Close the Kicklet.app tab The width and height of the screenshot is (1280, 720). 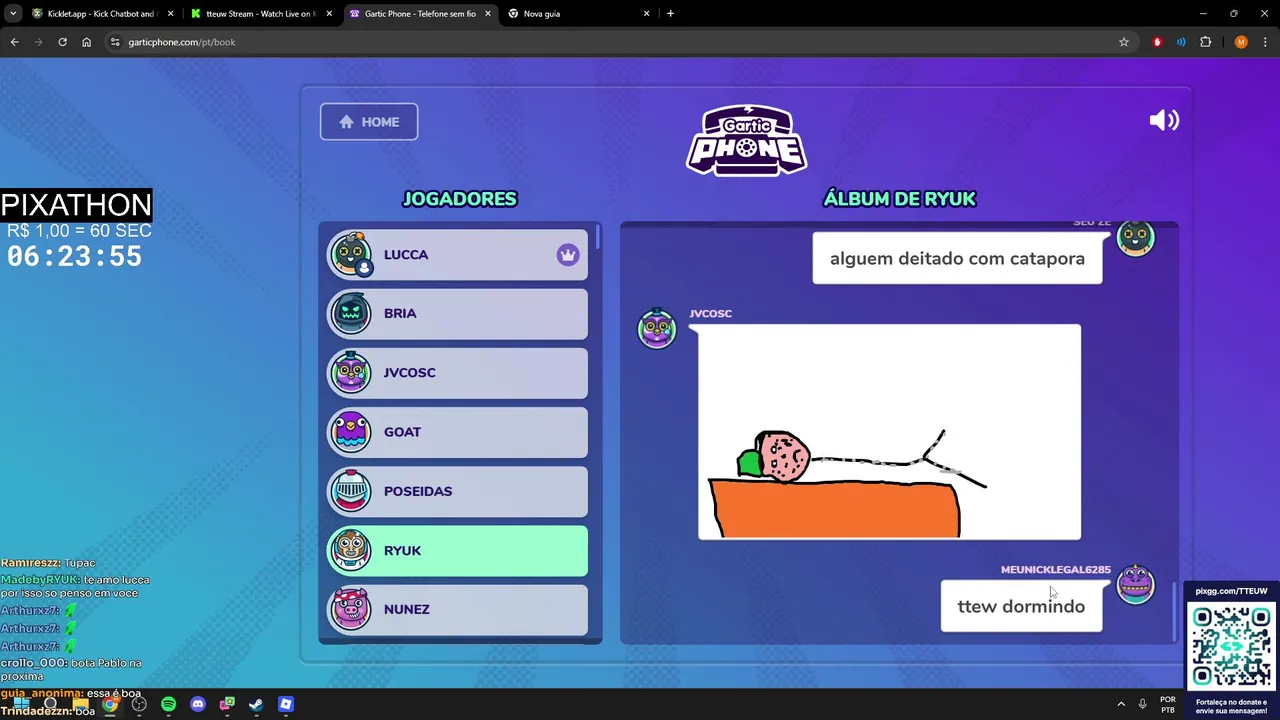(171, 14)
